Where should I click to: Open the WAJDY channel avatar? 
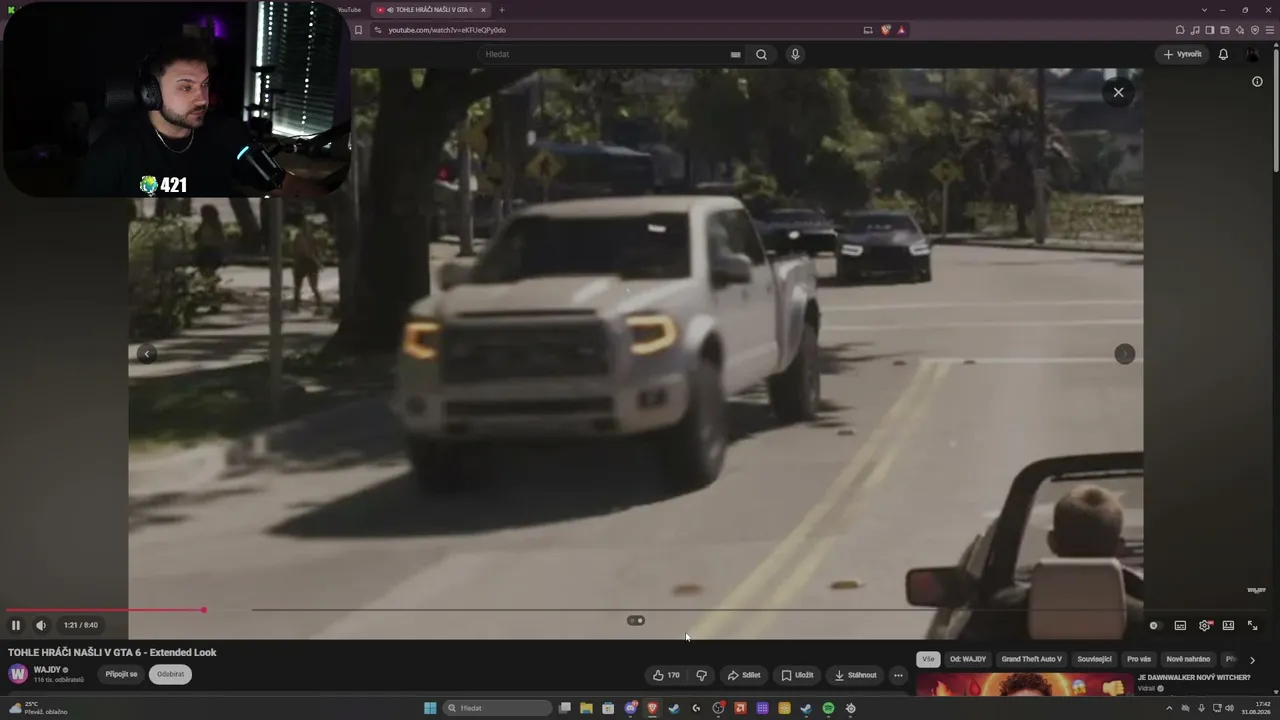click(x=18, y=673)
